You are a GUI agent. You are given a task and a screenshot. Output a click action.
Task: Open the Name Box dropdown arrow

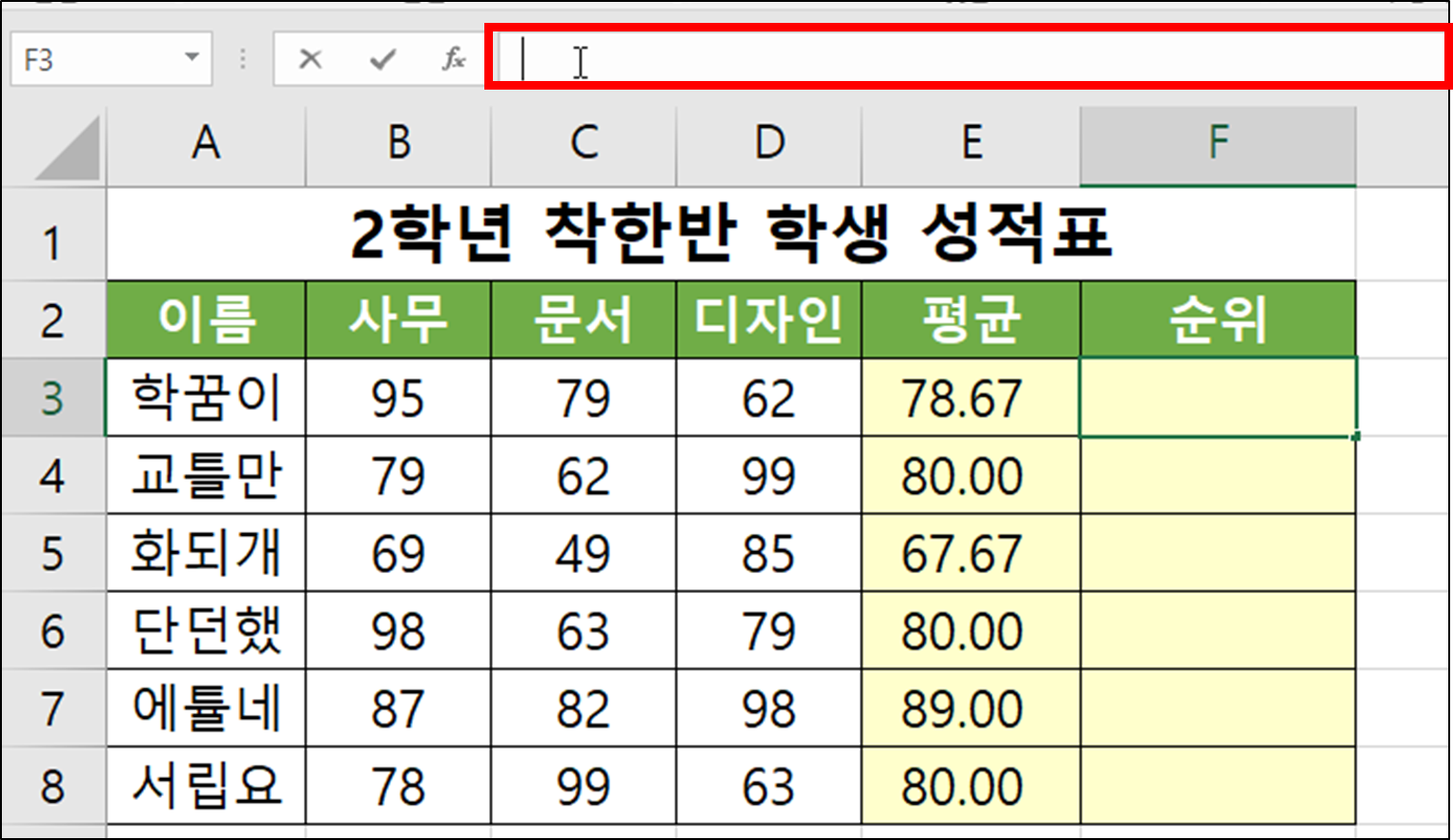pos(188,57)
